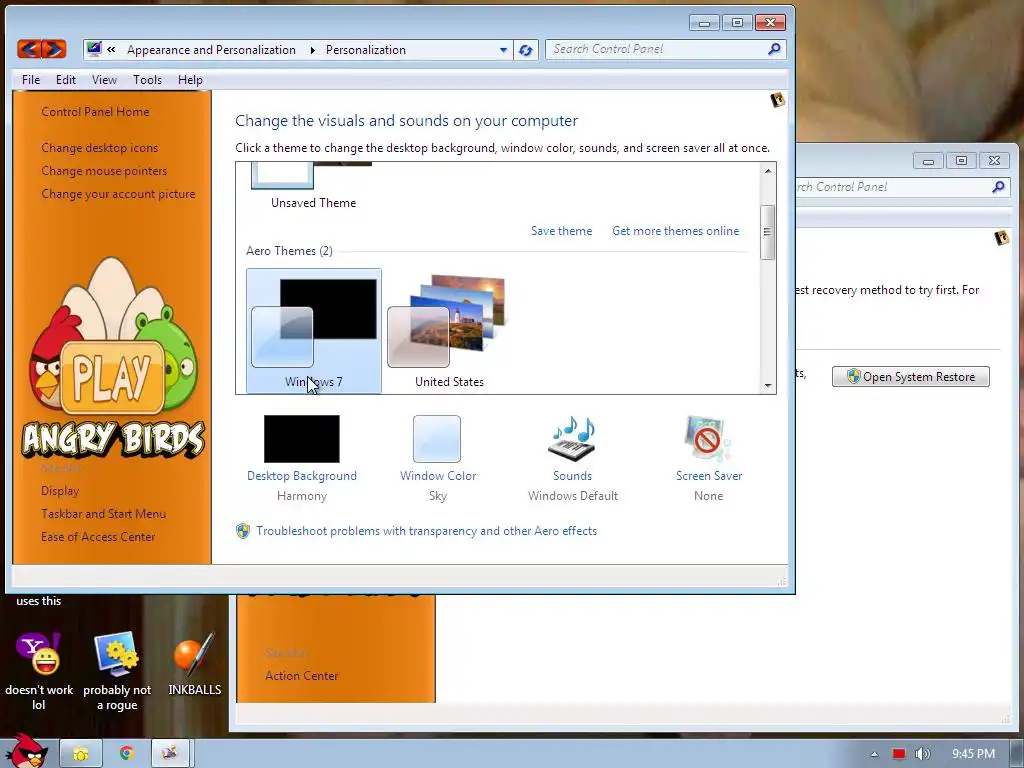1024x768 pixels.
Task: Click the Open System Restore button
Action: pos(910,377)
